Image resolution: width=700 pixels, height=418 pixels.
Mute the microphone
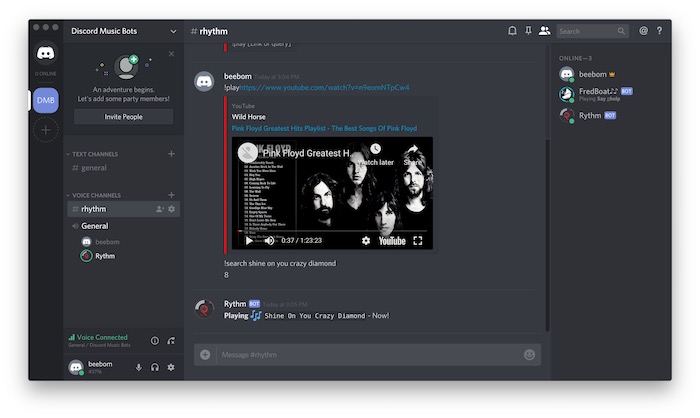pyautogui.click(x=139, y=367)
